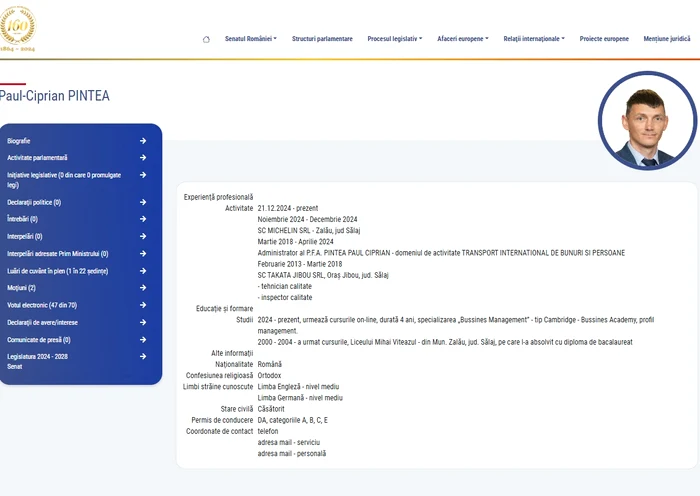Screen dimensions: 700x496
Task: Click the arrow beside Comunicate de presă (0)
Action: click(143, 340)
